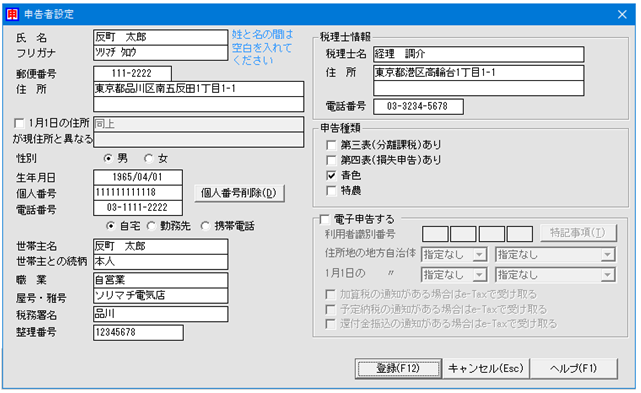The image size is (641, 393).
Task: Toggle 加算税の通知 e-Tax checkbox
Action: [x=330, y=294]
